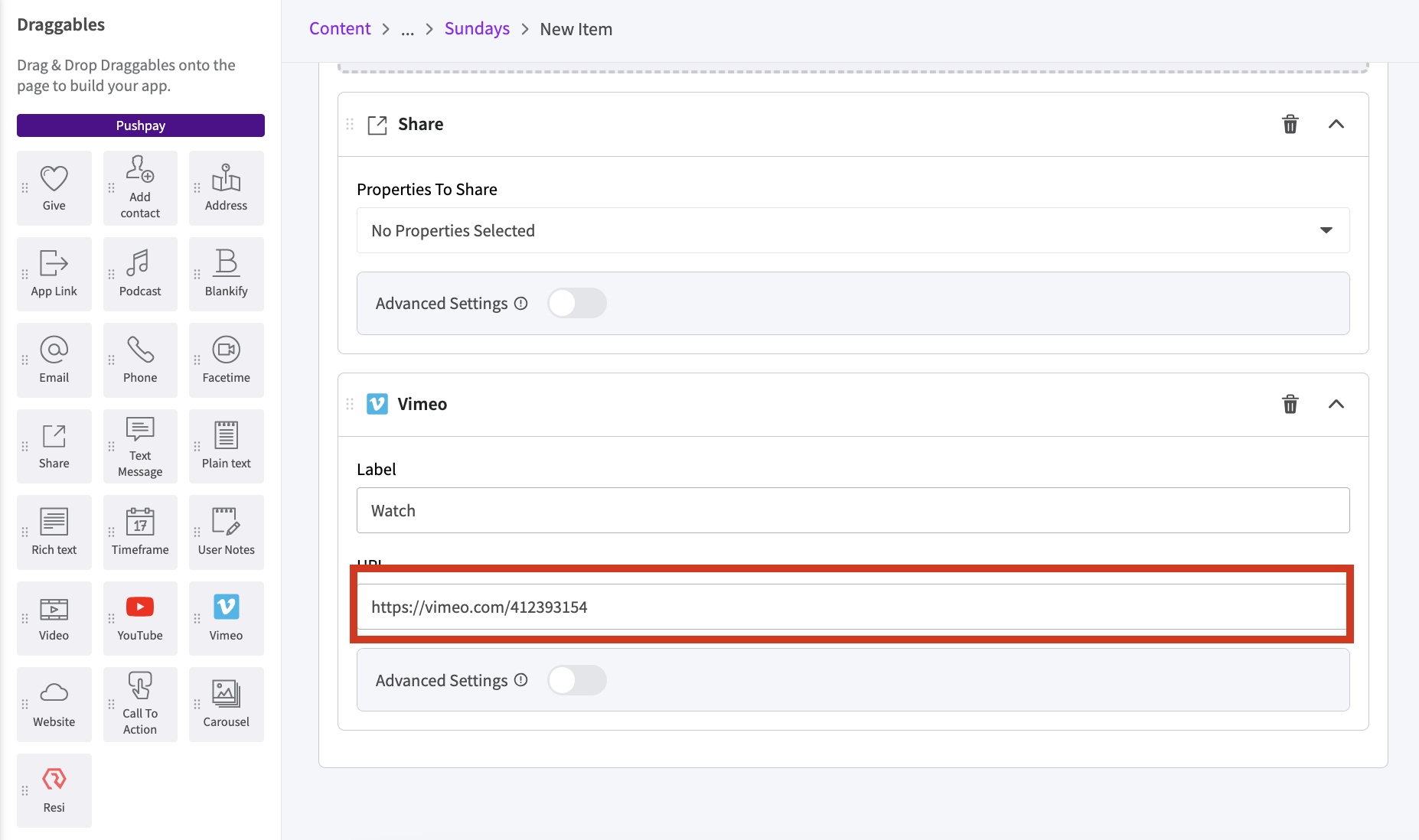Click the Call To Action draggable
This screenshot has width=1419, height=840.
tap(140, 702)
